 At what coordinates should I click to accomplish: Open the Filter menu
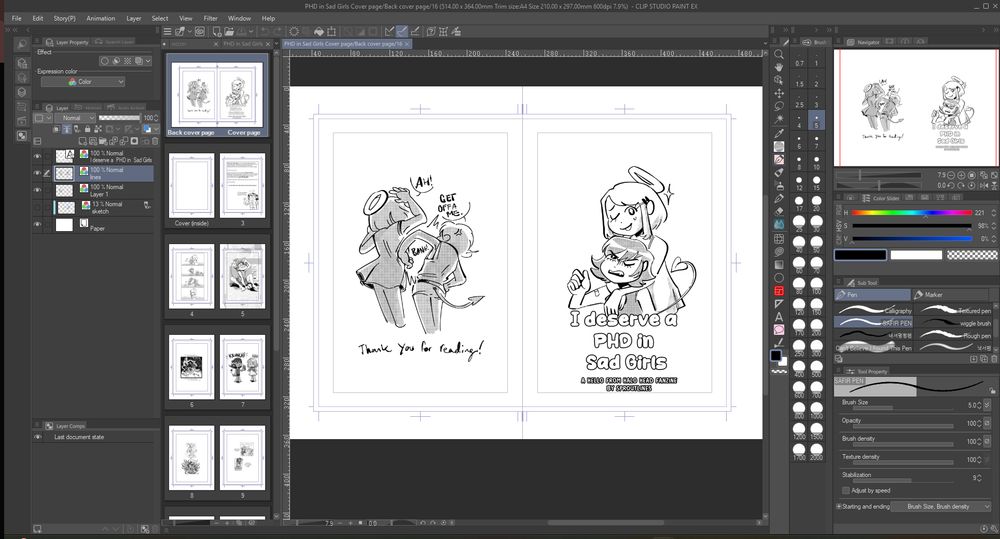(x=210, y=18)
